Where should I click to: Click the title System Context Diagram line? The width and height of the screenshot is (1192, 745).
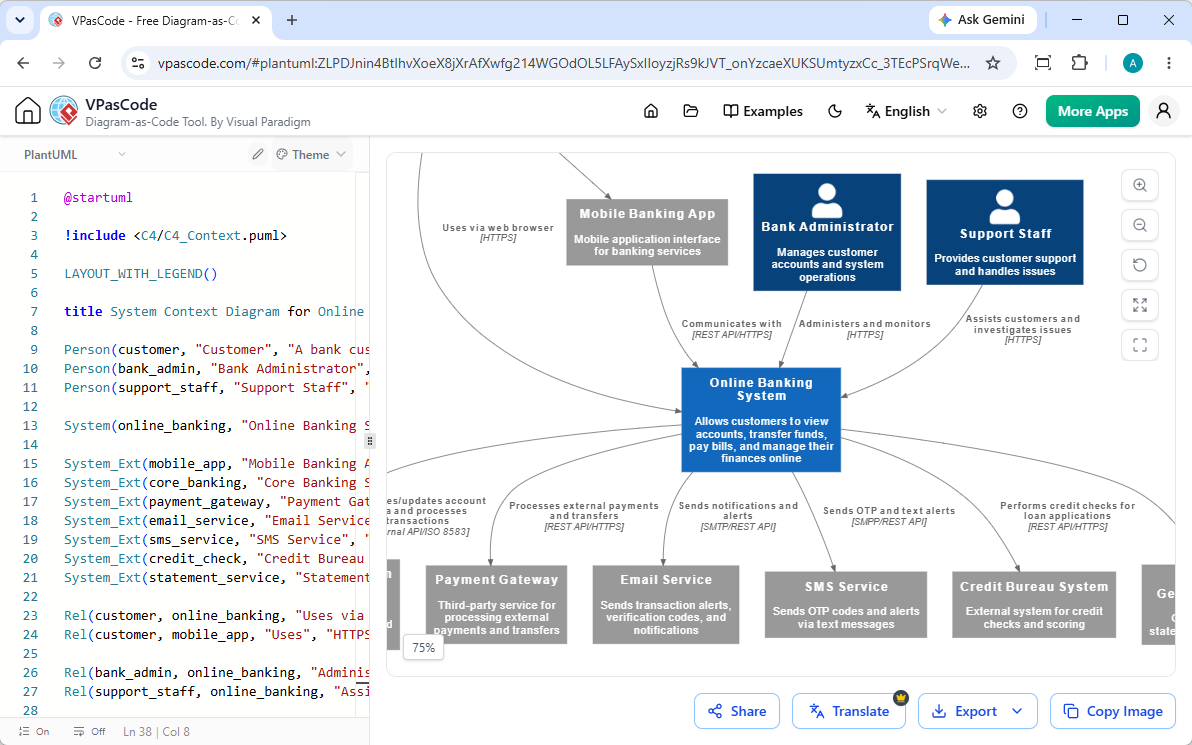tap(214, 312)
